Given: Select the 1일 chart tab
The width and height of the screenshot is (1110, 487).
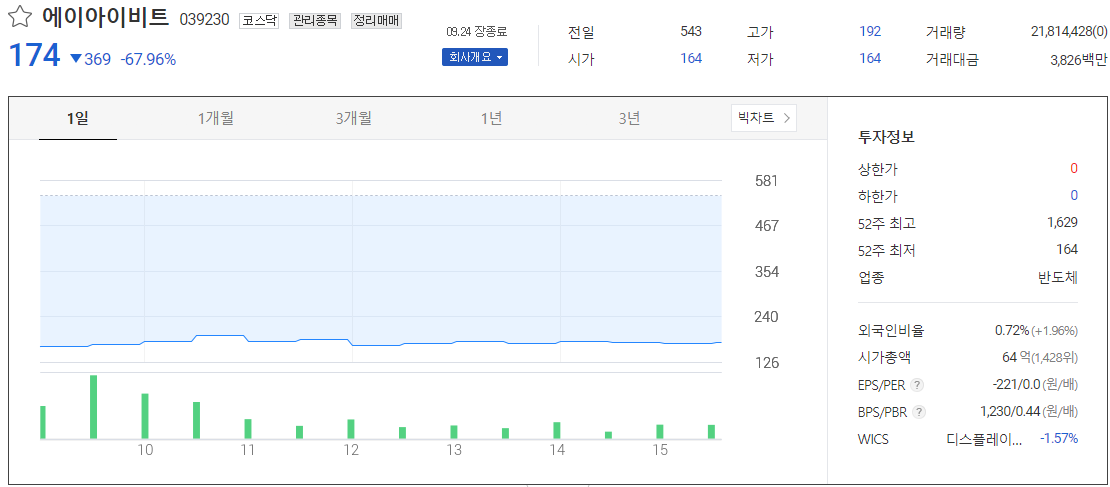Looking at the screenshot, I should tap(78, 119).
